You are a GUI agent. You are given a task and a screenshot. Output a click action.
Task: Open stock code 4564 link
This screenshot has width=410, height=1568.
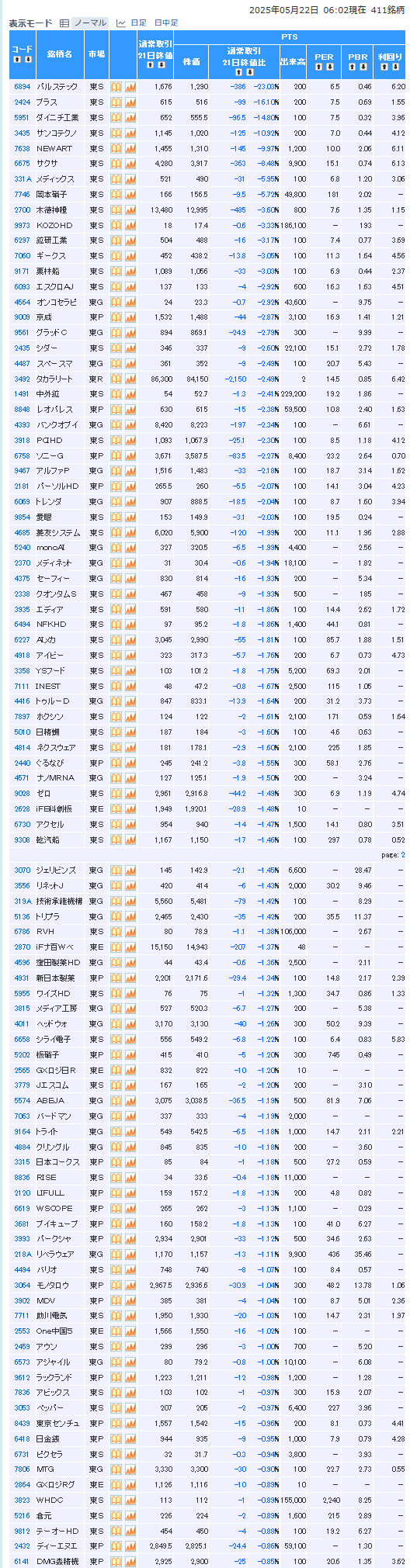point(22,302)
